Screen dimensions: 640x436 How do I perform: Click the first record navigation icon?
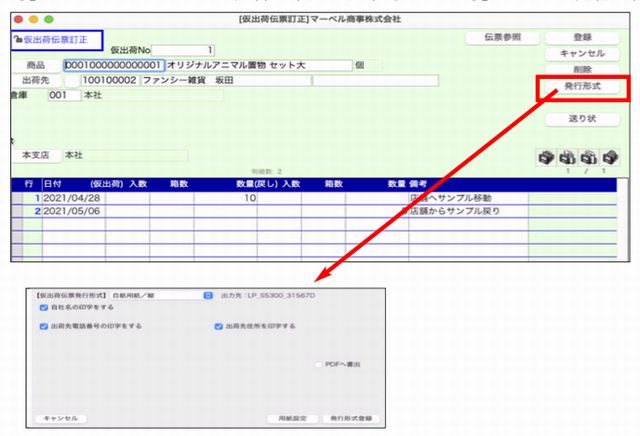(x=547, y=157)
